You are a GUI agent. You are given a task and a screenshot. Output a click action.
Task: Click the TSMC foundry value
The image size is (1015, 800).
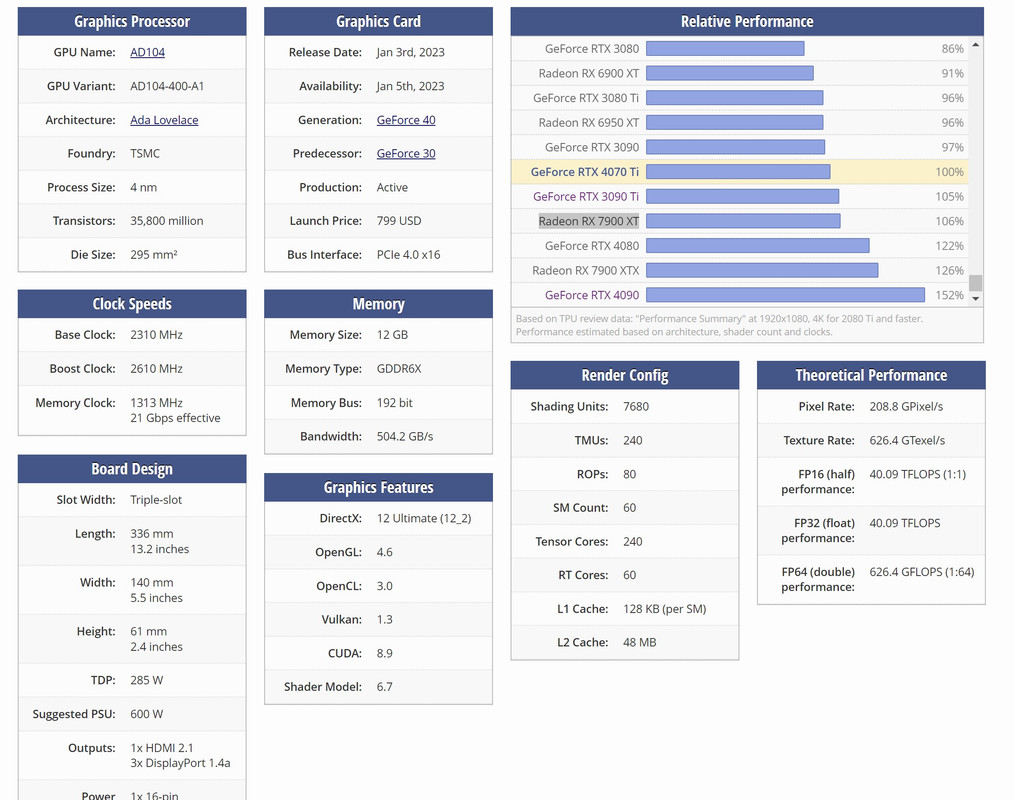[145, 153]
